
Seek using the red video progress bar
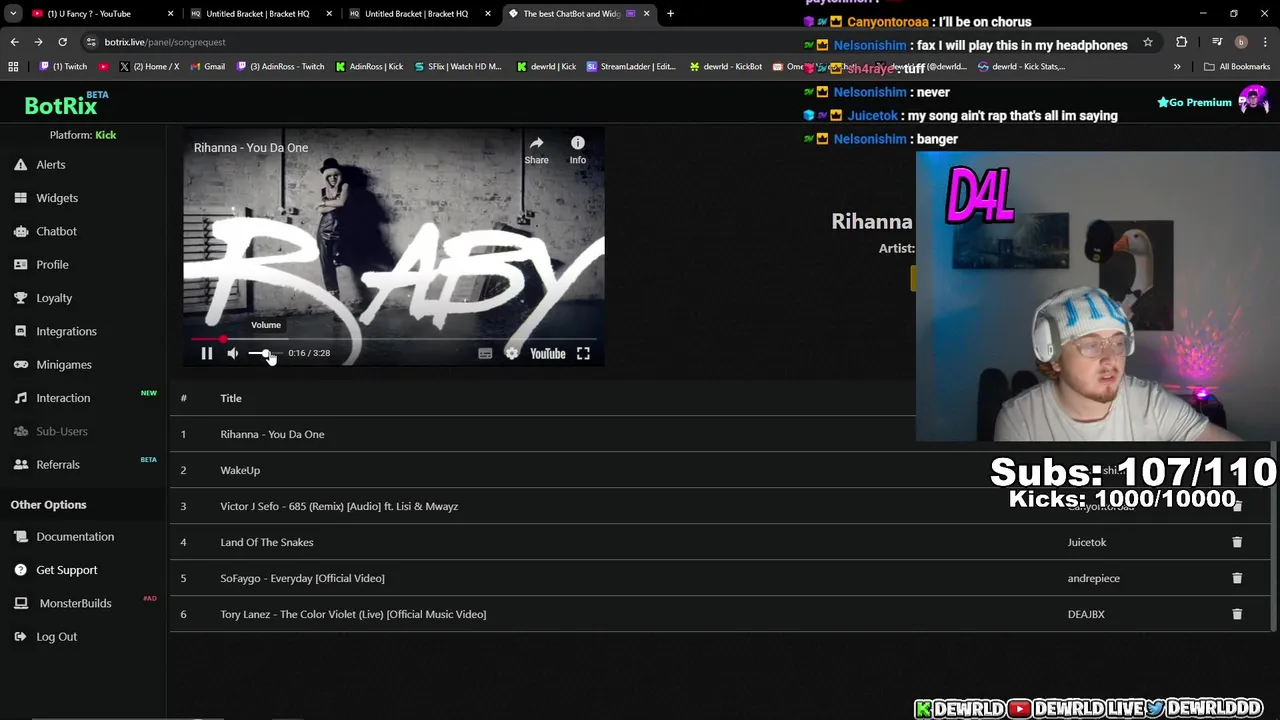(x=394, y=340)
